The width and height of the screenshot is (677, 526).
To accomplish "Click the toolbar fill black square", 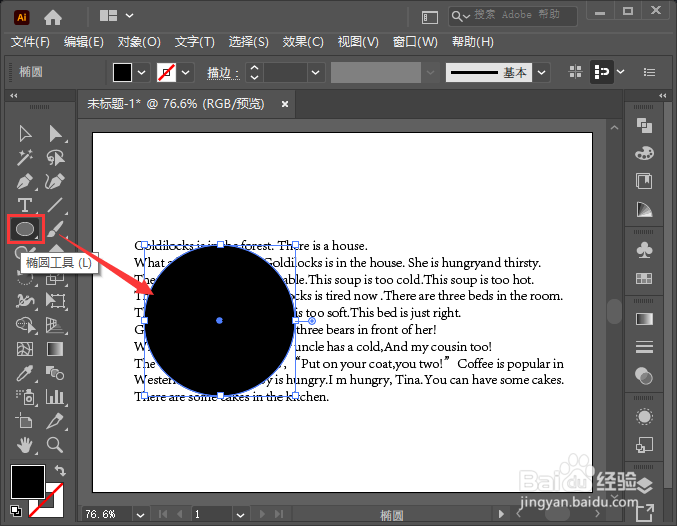I will click(28, 482).
